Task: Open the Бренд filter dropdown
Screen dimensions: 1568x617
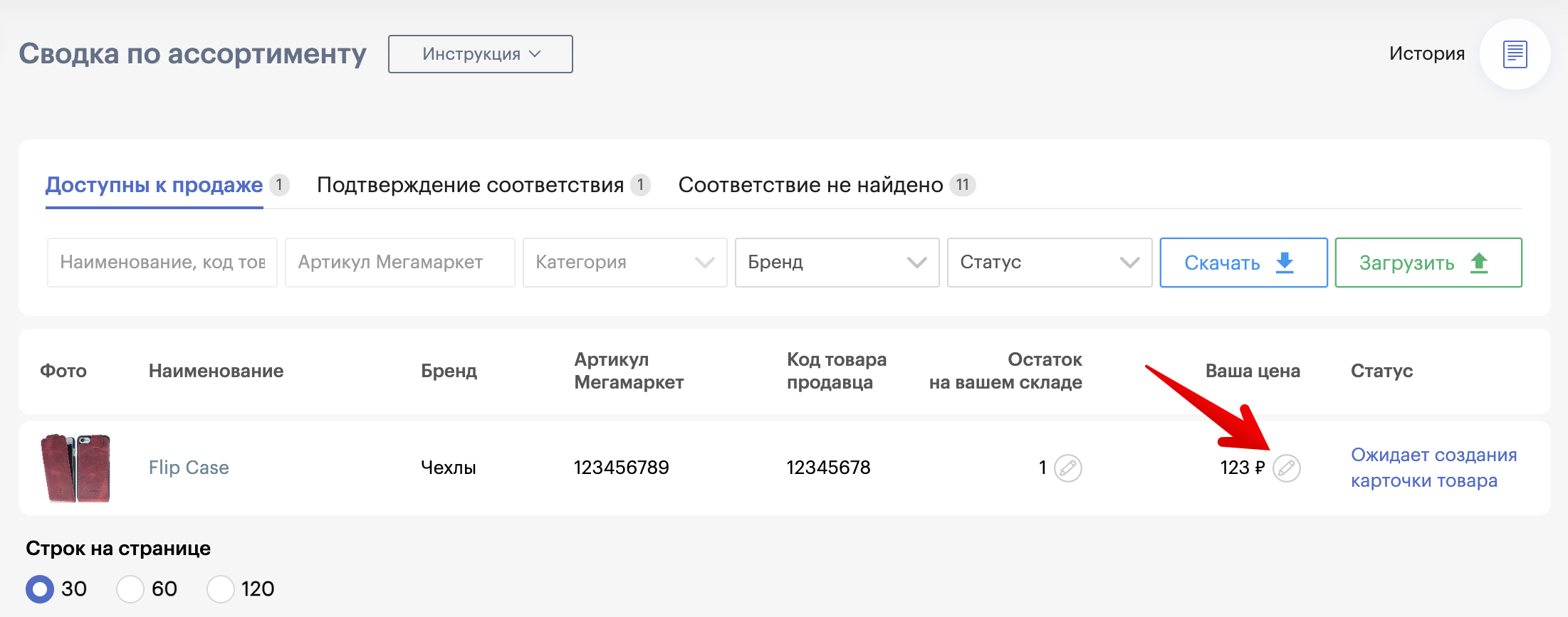Action: pyautogui.click(x=837, y=263)
